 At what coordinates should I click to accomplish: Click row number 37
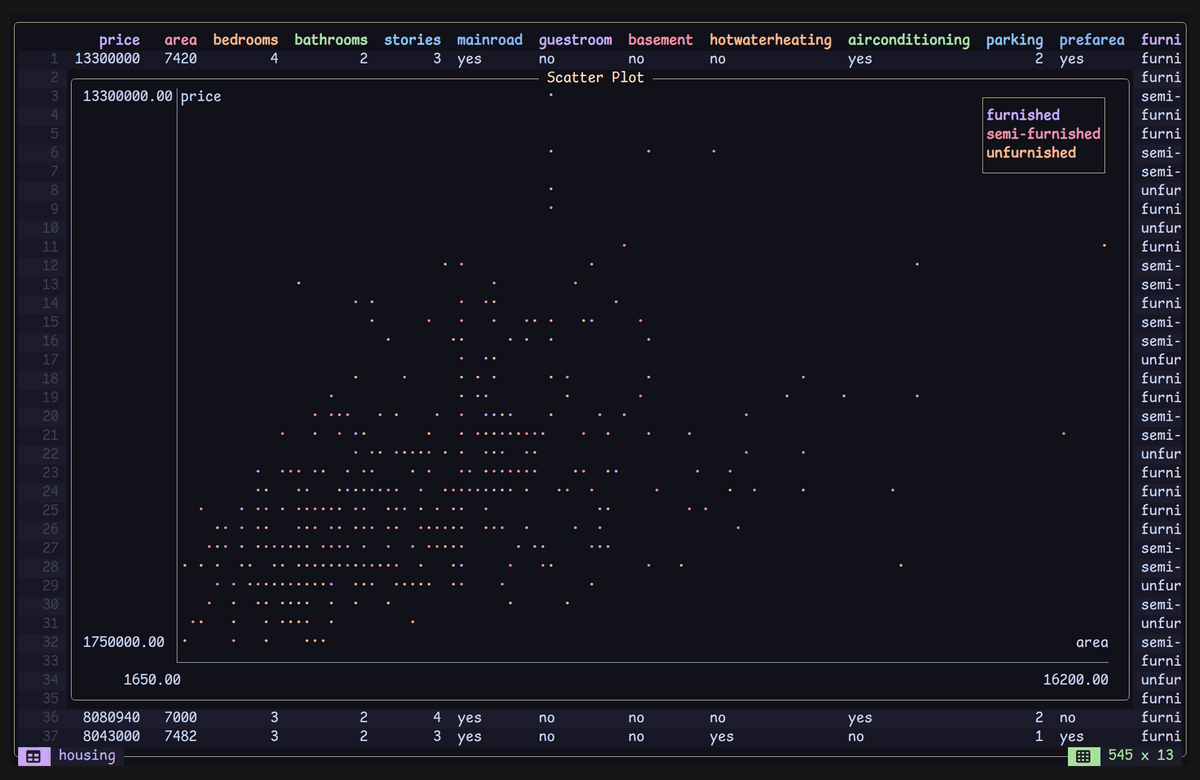point(51,737)
